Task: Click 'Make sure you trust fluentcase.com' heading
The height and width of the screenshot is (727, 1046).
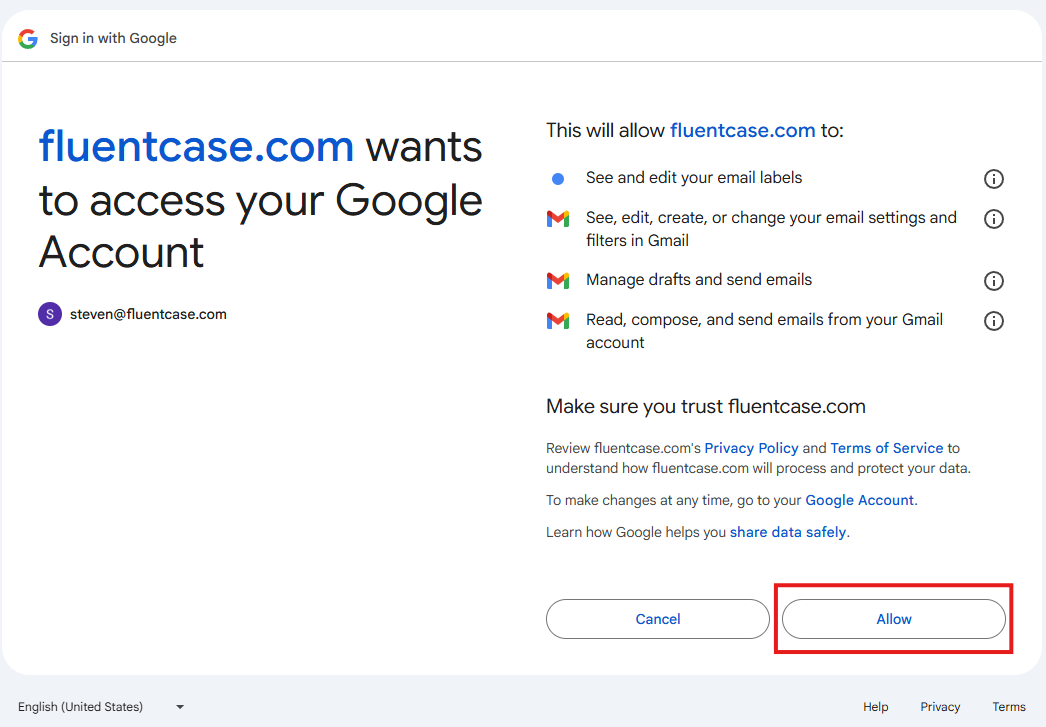Action: click(706, 406)
